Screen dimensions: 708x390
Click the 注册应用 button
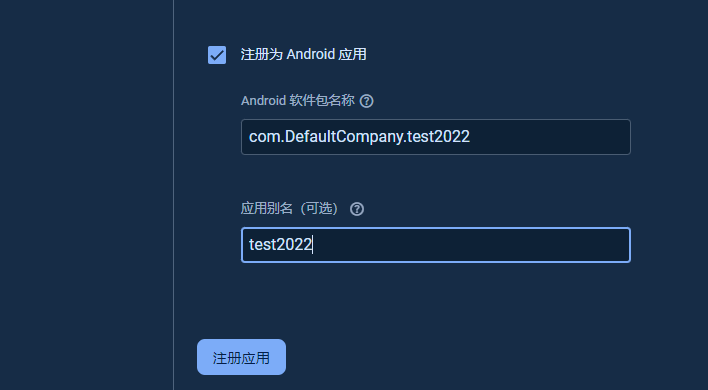pyautogui.click(x=241, y=357)
